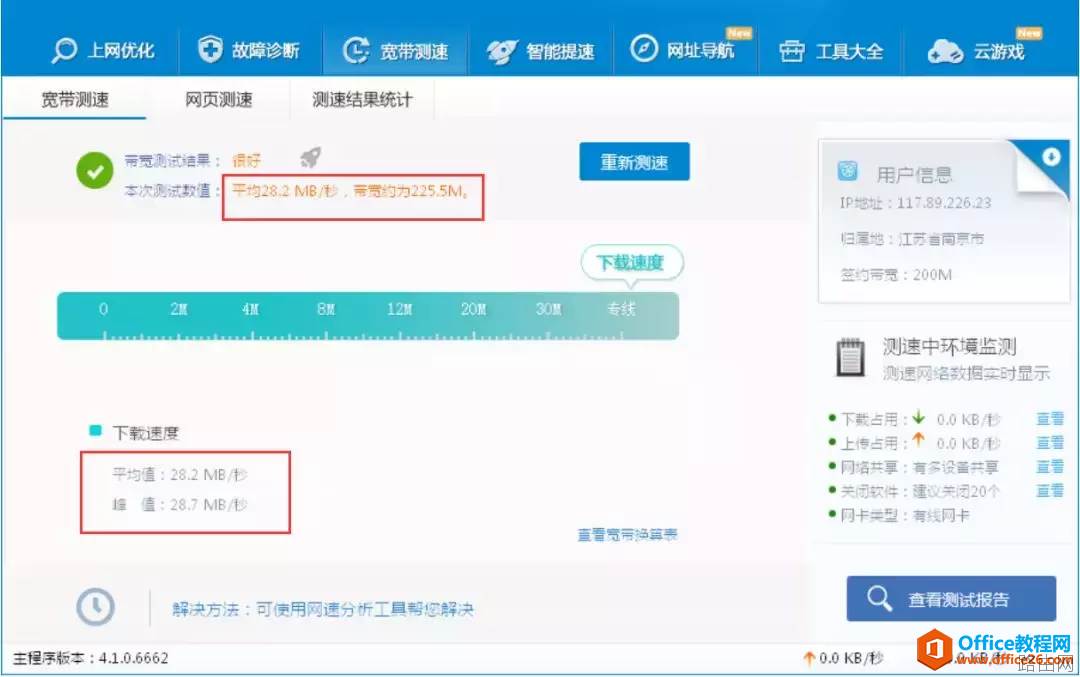Click the 用户信息 heading
This screenshot has width=1080, height=677.
(914, 174)
